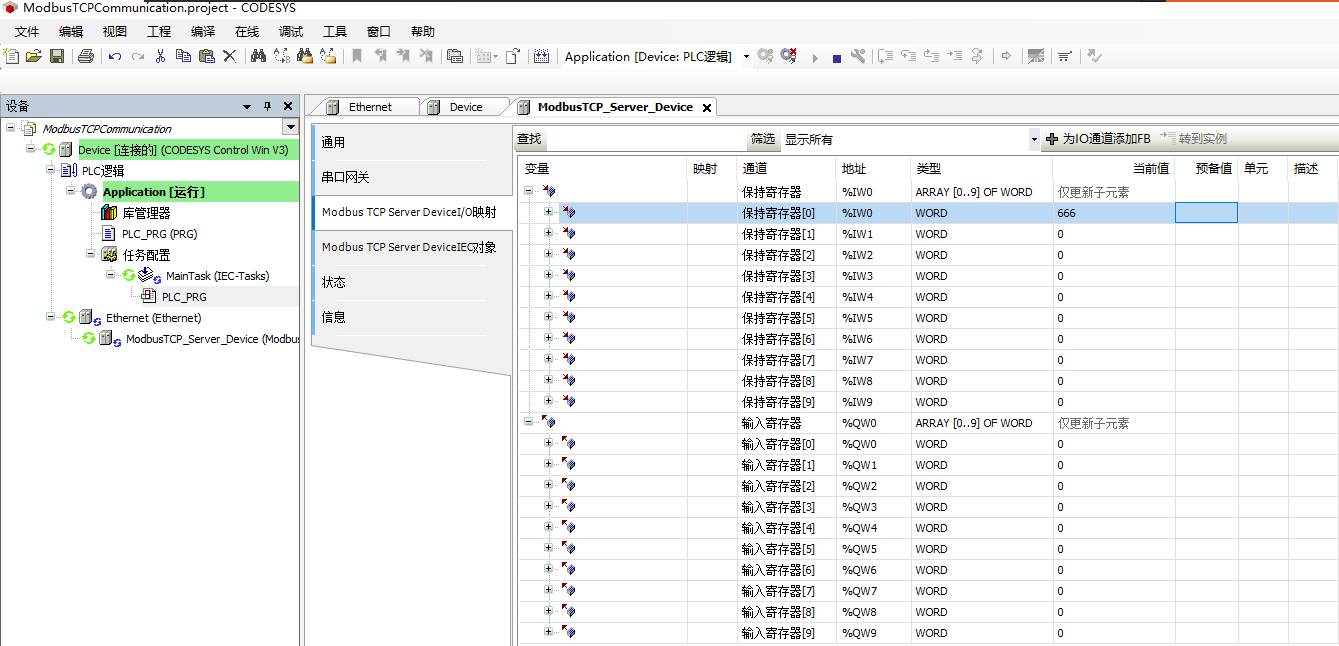Click the Print toolbar icon
The width and height of the screenshot is (1339, 646).
[86, 56]
